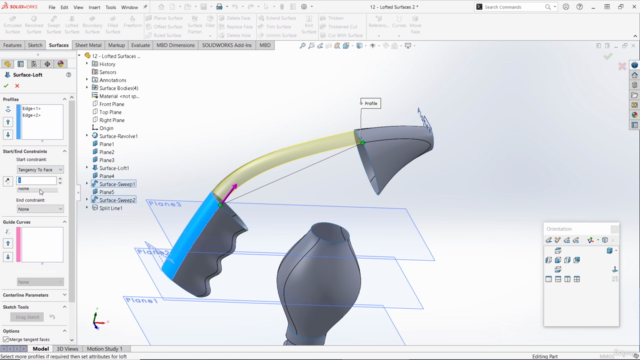This screenshot has width=640, height=360.
Task: Click the pink Guide Curves selection bar
Action: (18, 244)
